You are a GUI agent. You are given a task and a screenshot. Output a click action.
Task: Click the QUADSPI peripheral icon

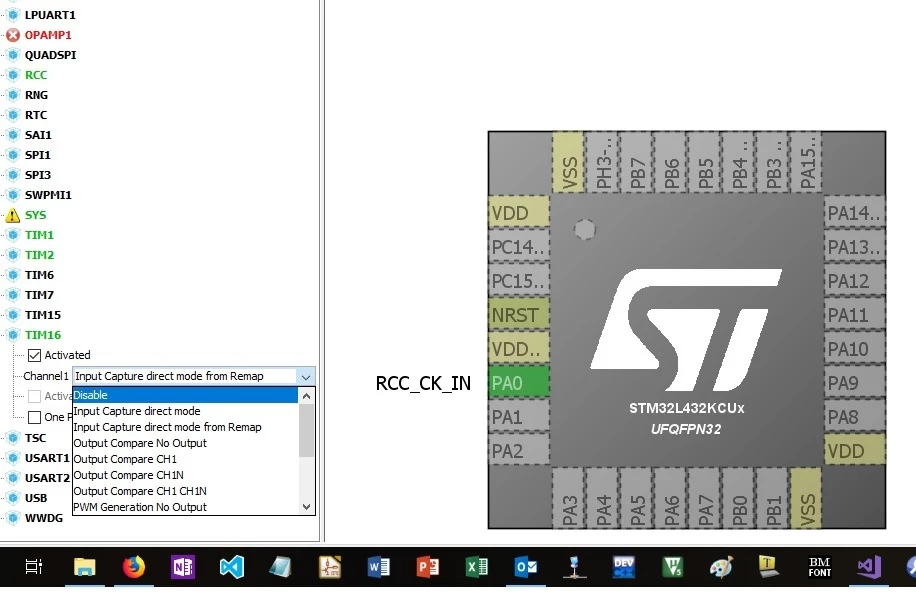point(13,55)
